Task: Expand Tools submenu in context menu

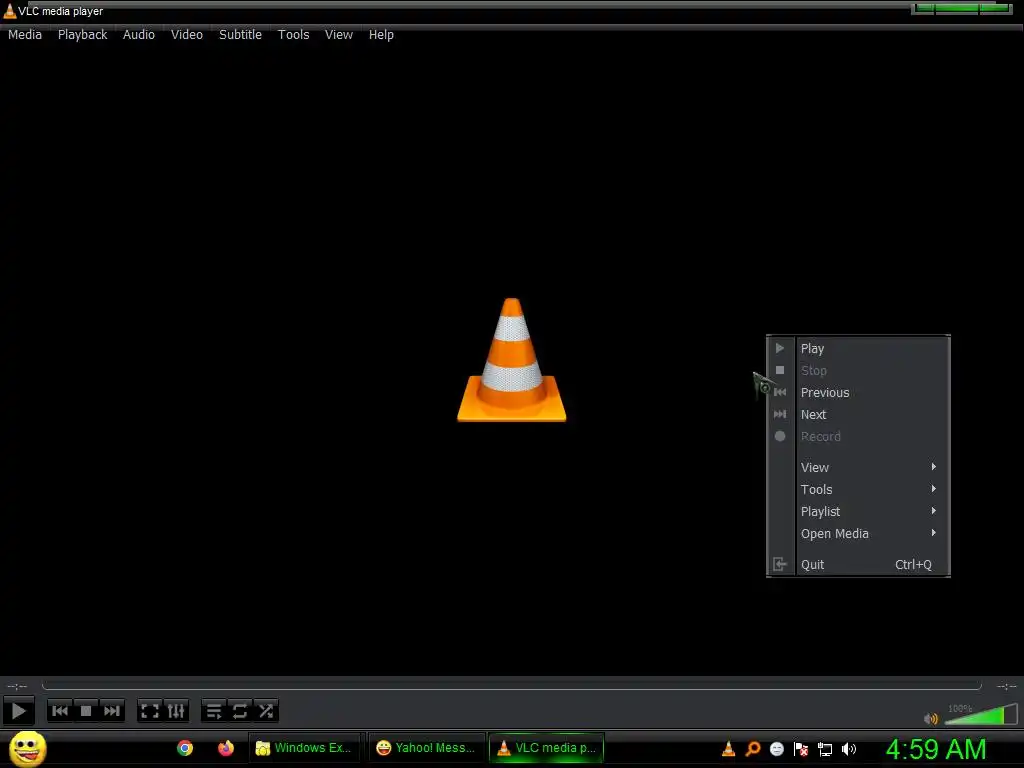Action: point(858,489)
